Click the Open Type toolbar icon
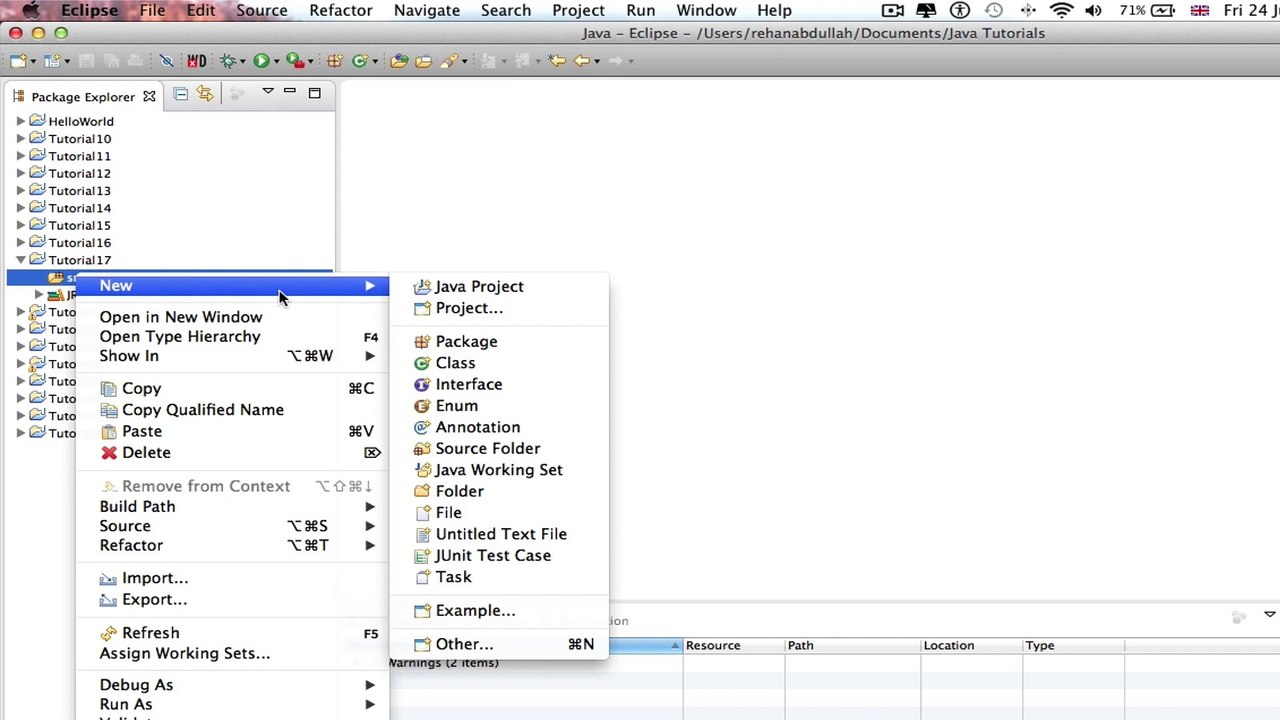 tap(399, 61)
